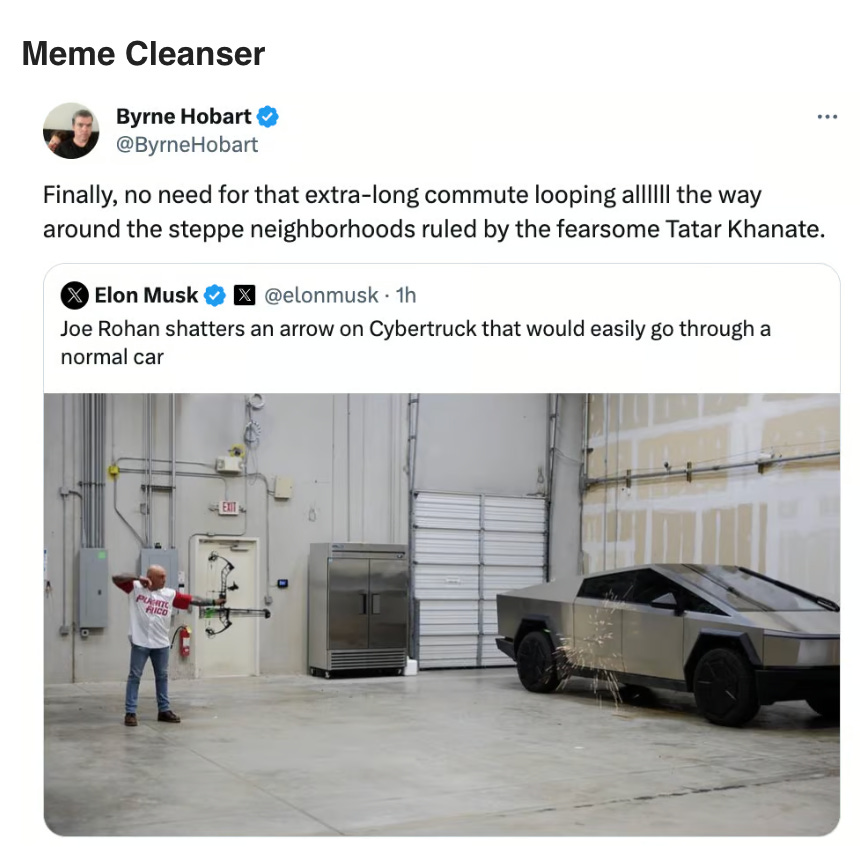This screenshot has height=854, width=860.
Task: Click the EXIT sign in the photo
Action: [x=229, y=507]
